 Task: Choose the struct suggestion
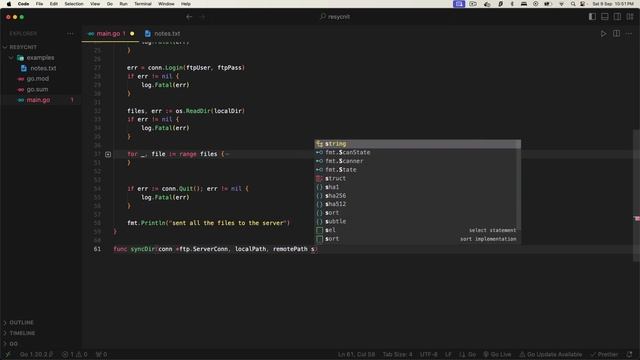(x=416, y=178)
